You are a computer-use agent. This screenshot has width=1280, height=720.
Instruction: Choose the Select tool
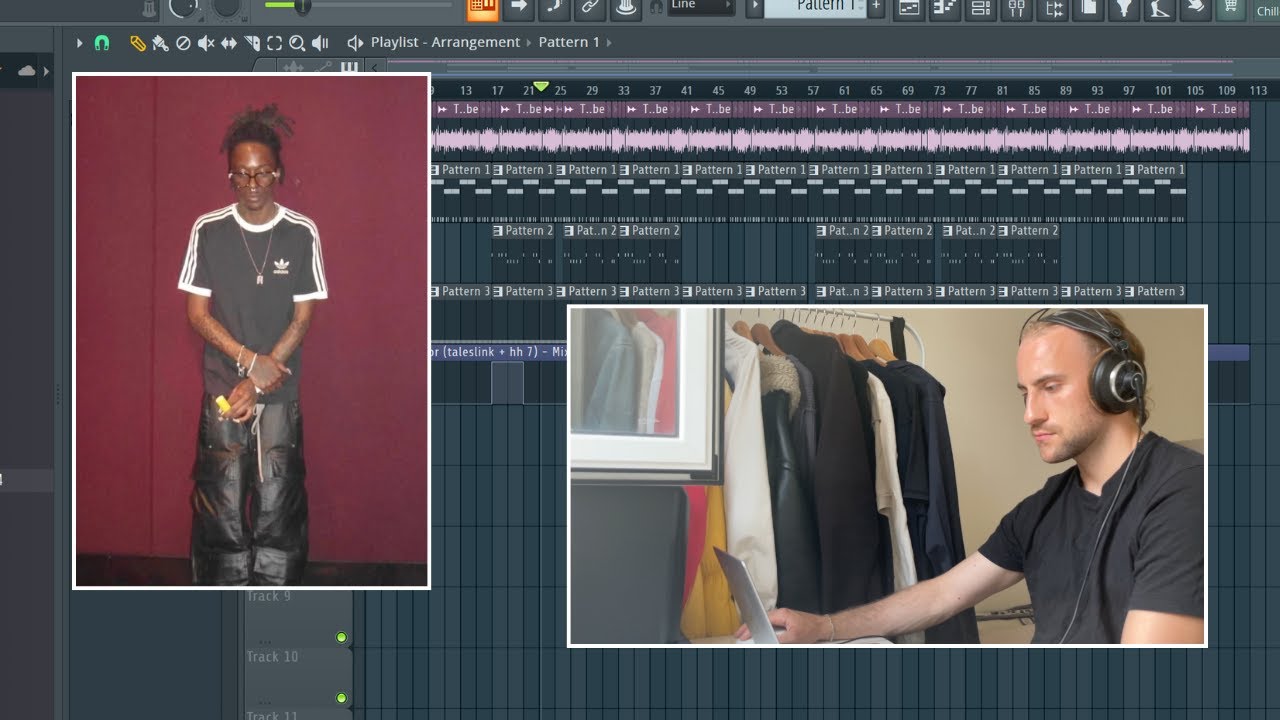pos(274,43)
